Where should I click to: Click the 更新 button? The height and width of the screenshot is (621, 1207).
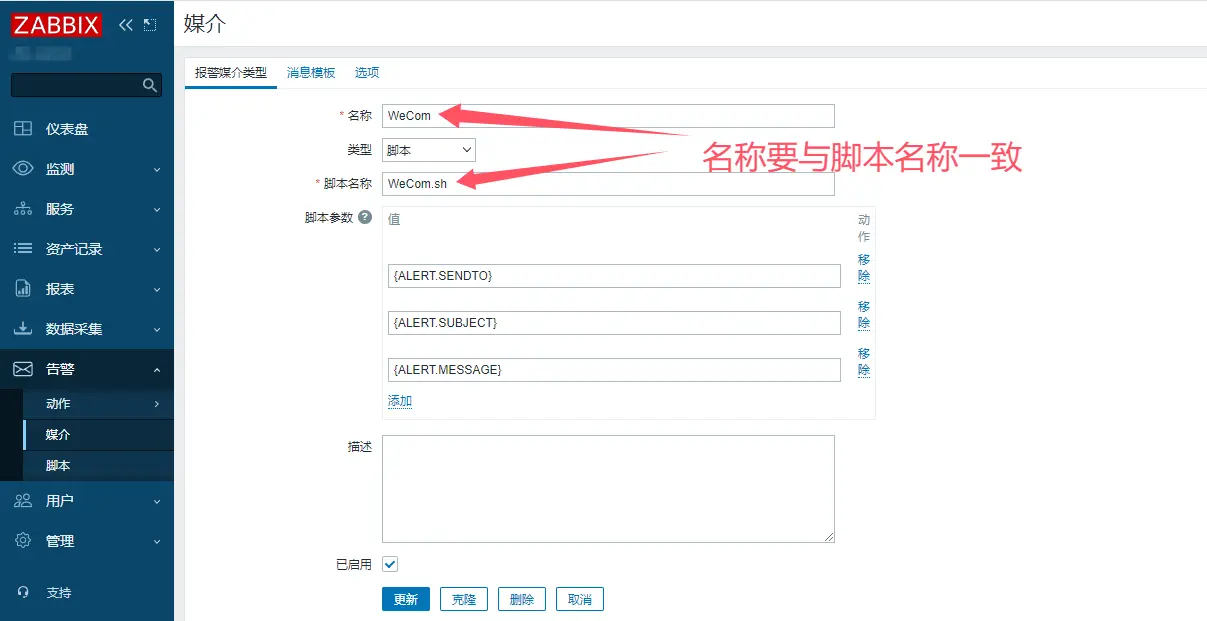coord(405,599)
